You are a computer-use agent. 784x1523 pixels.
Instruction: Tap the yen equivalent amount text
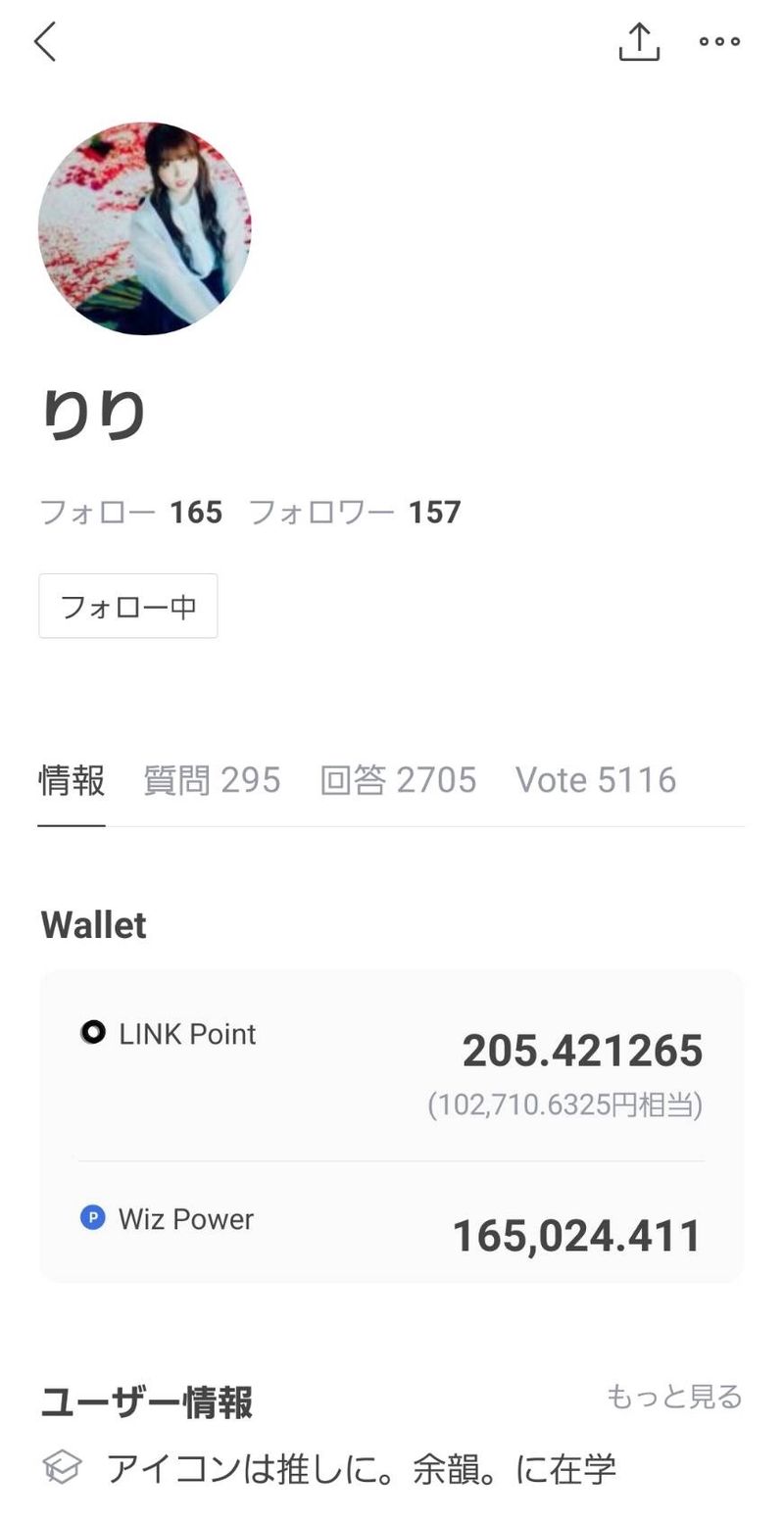[564, 1105]
